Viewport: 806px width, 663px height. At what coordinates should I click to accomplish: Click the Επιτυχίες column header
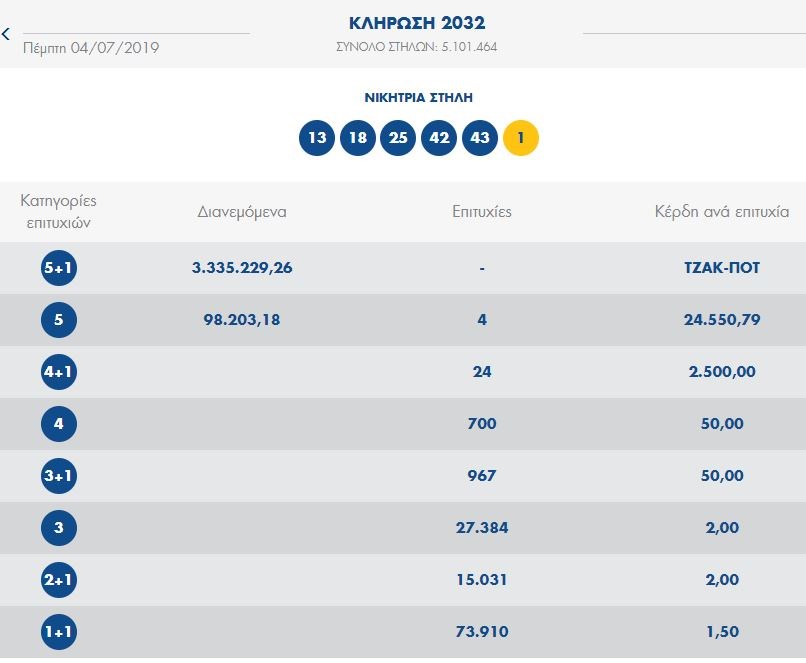tap(482, 212)
